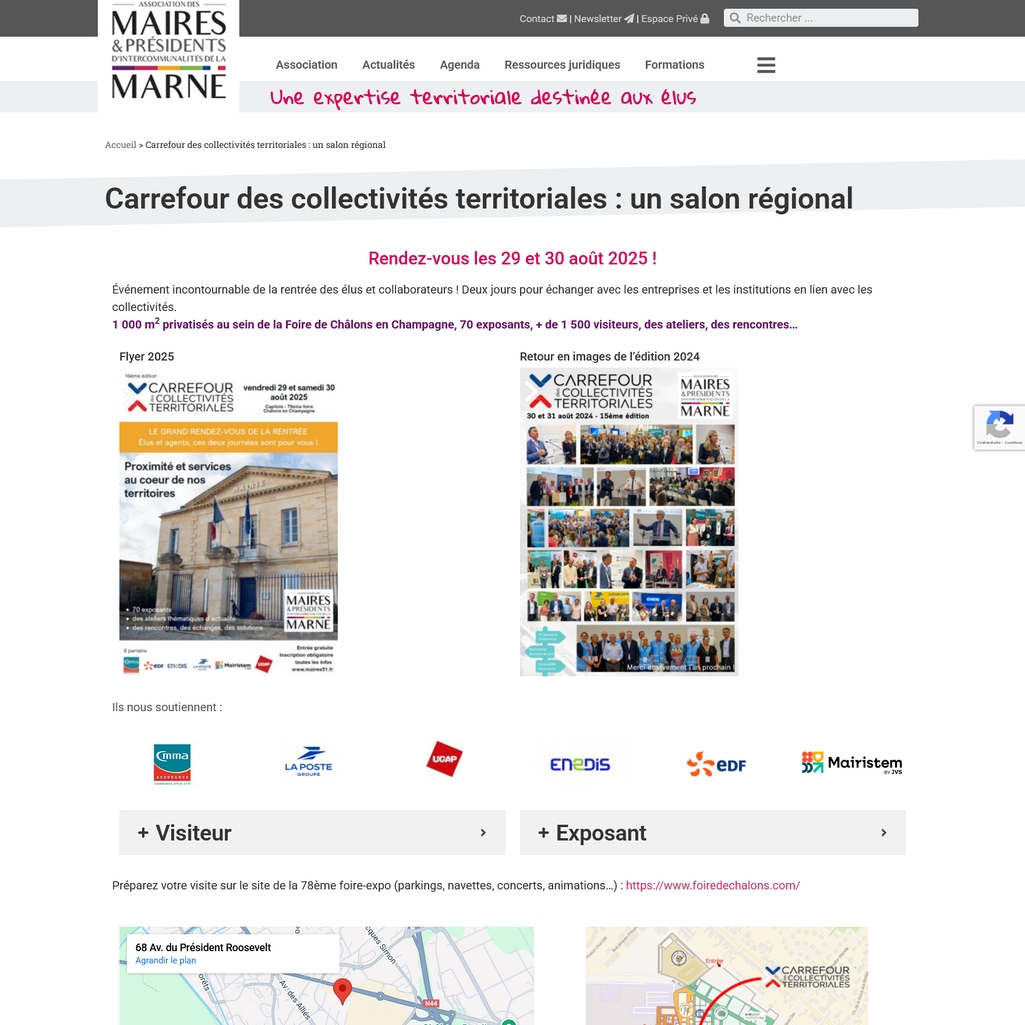Click the Newsletter paper-plane icon
1025x1025 pixels.
click(629, 18)
